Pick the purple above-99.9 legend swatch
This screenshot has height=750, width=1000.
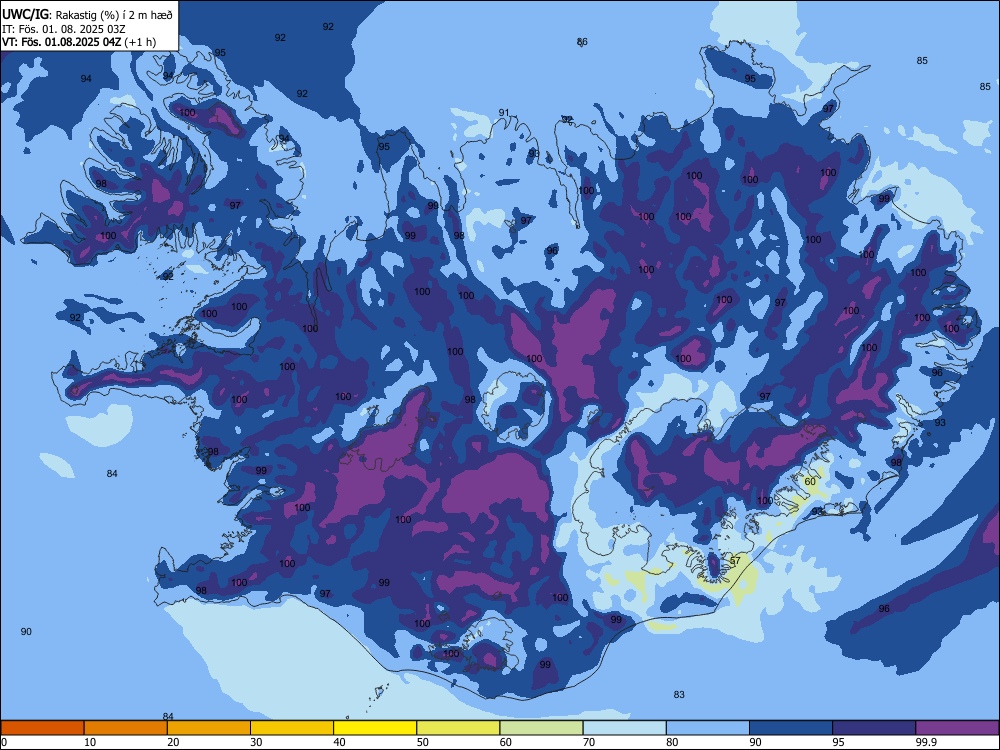(x=957, y=728)
